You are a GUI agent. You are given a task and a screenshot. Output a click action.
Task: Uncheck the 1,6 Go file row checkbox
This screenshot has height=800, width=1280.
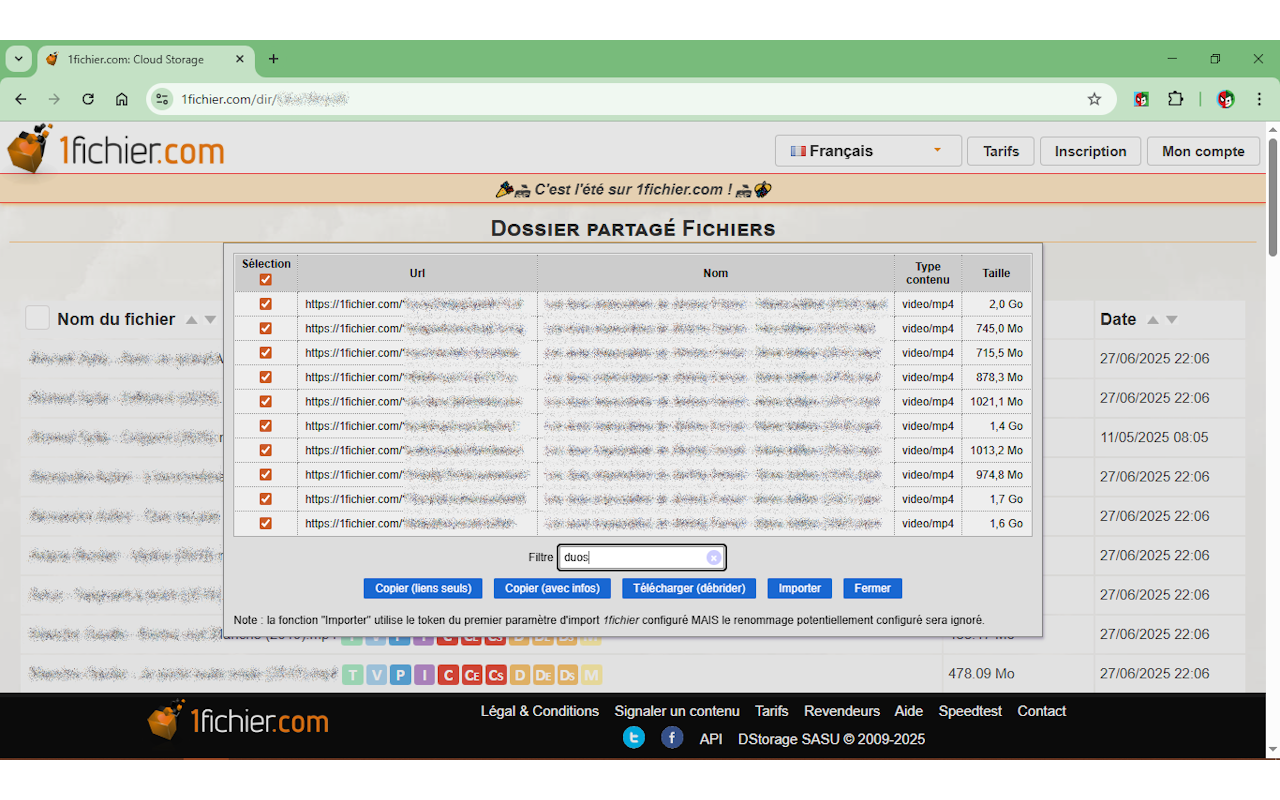[x=266, y=523]
